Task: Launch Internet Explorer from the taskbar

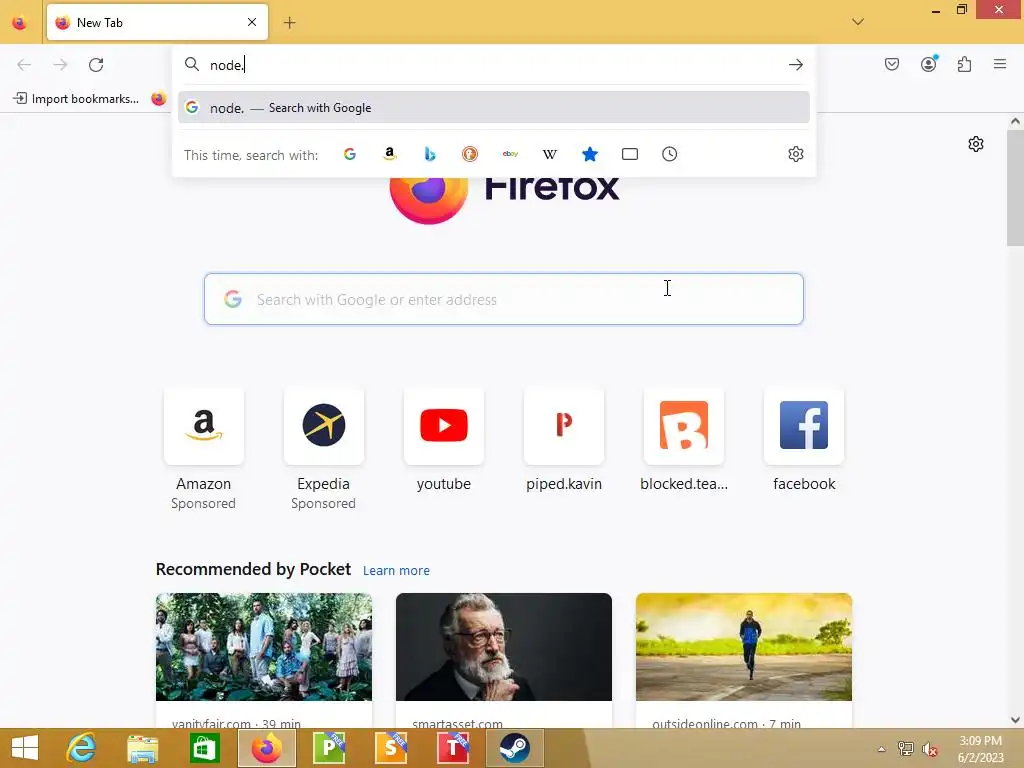Action: [81, 748]
